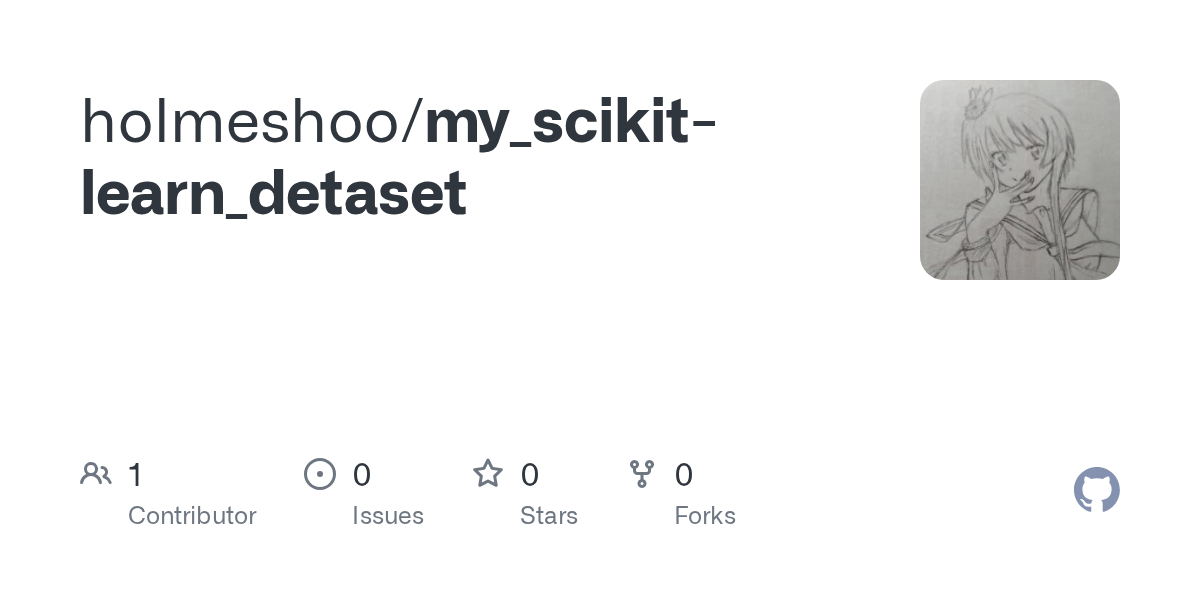Click the Contributor people icon

(96, 474)
